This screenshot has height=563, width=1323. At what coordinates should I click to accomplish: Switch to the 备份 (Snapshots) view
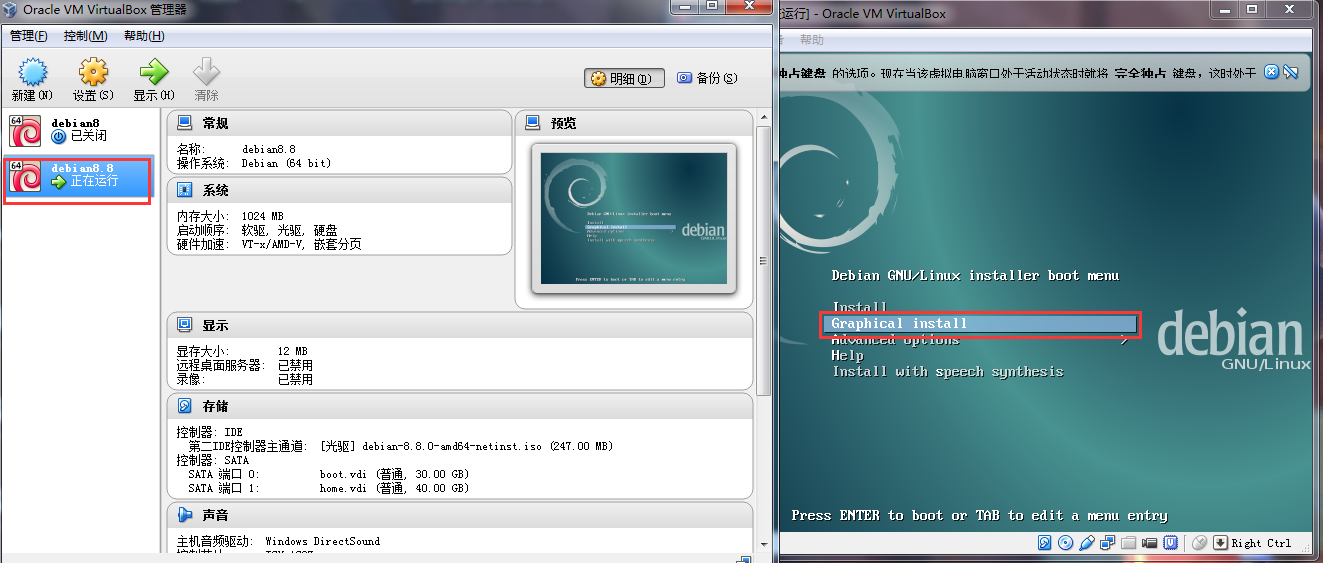(707, 78)
